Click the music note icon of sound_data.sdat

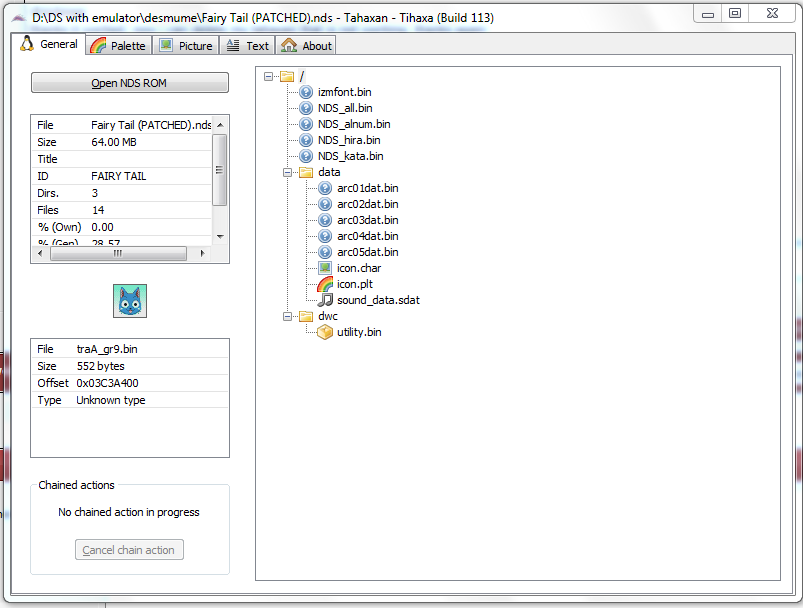[325, 300]
